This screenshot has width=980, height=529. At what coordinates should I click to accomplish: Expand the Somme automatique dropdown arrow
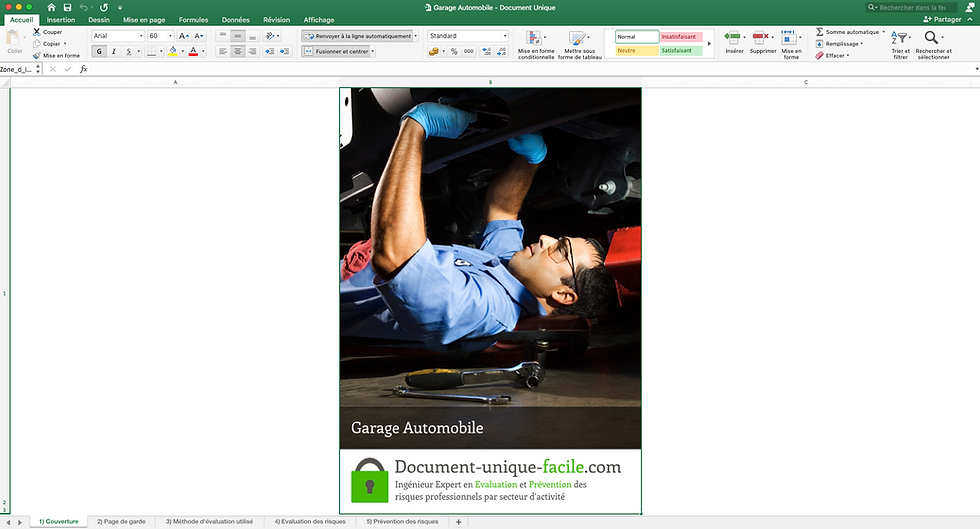pos(883,32)
